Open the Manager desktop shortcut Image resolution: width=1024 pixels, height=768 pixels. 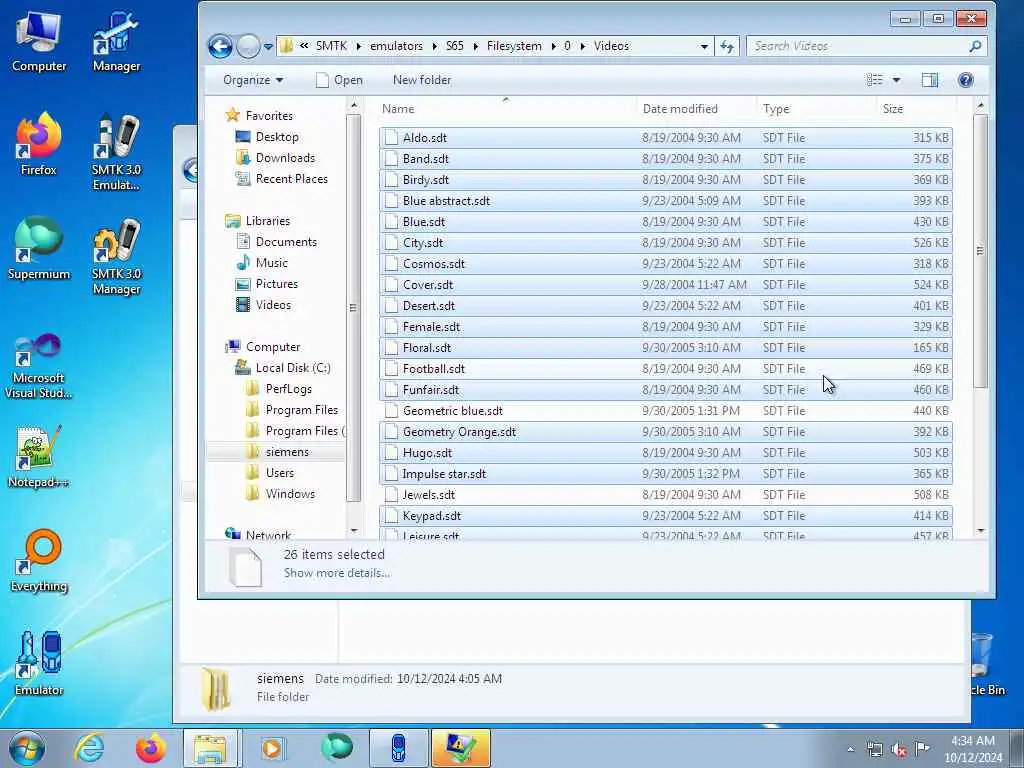tap(116, 43)
